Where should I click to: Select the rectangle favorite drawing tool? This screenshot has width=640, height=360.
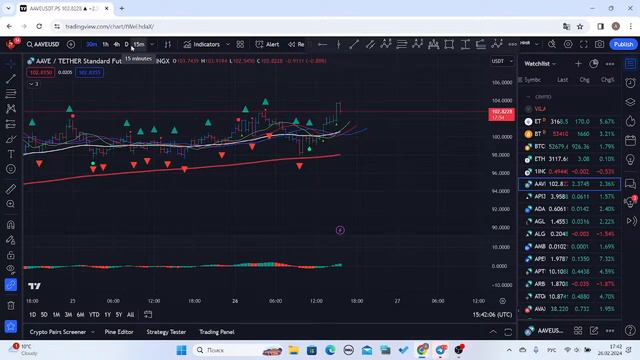click(449, 44)
